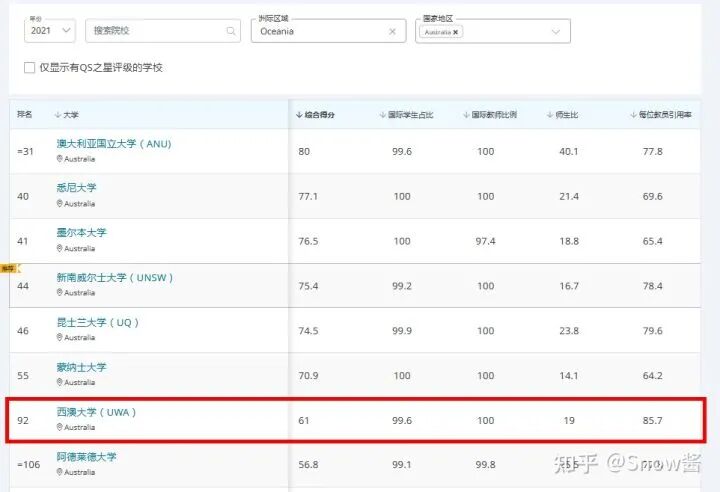The width and height of the screenshot is (720, 492).
Task: Click rank 92 in UWA row
Action: (23, 420)
